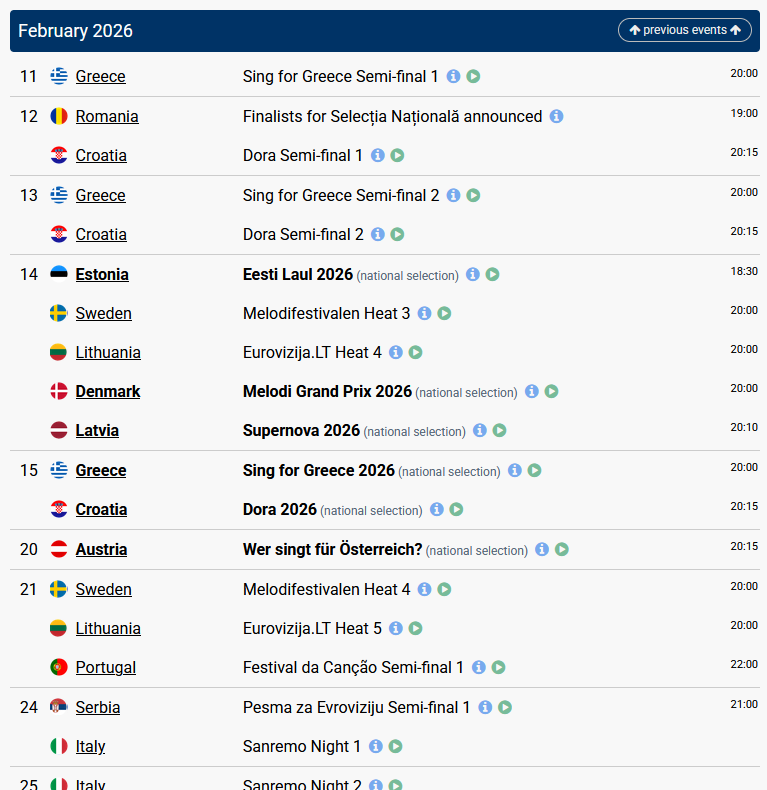Play Melodi Grand Prix 2026 video
Viewport: 767px width, 790px height.
(x=551, y=391)
